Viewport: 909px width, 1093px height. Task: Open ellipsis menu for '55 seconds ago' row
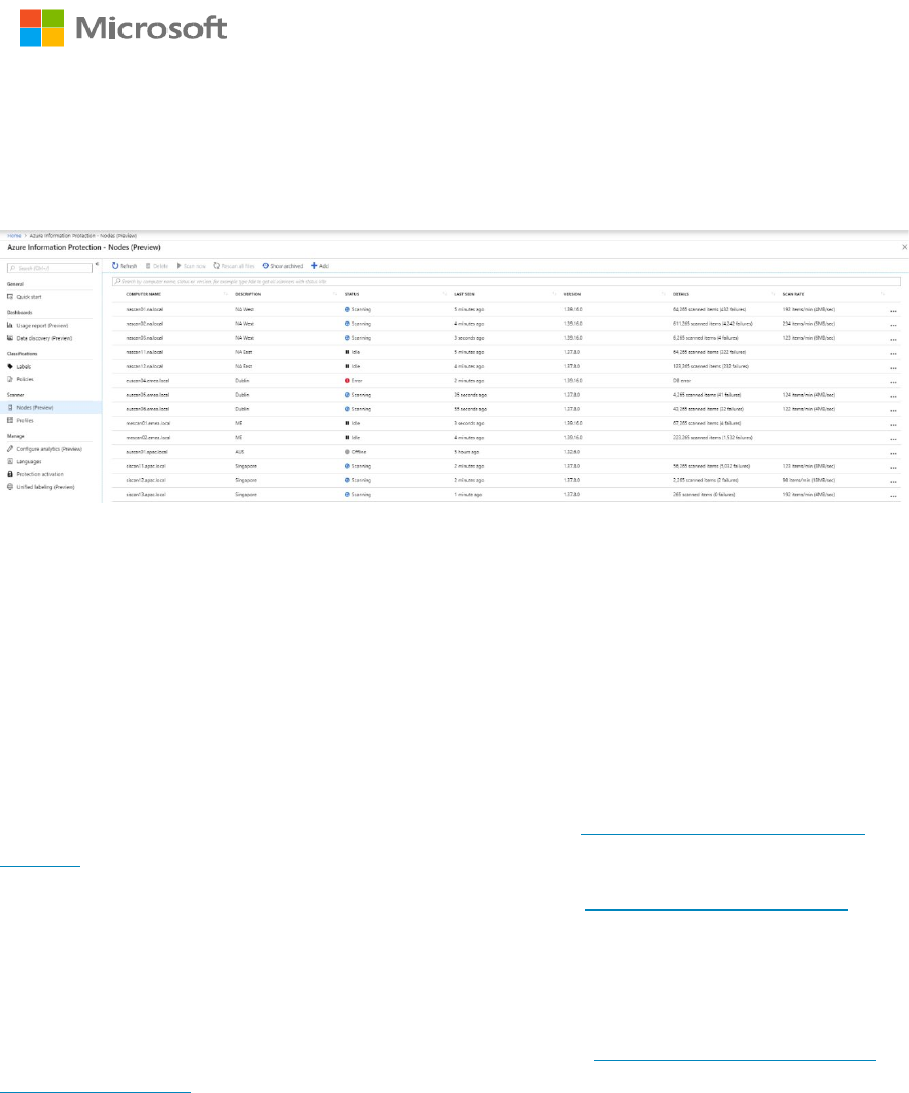point(893,411)
